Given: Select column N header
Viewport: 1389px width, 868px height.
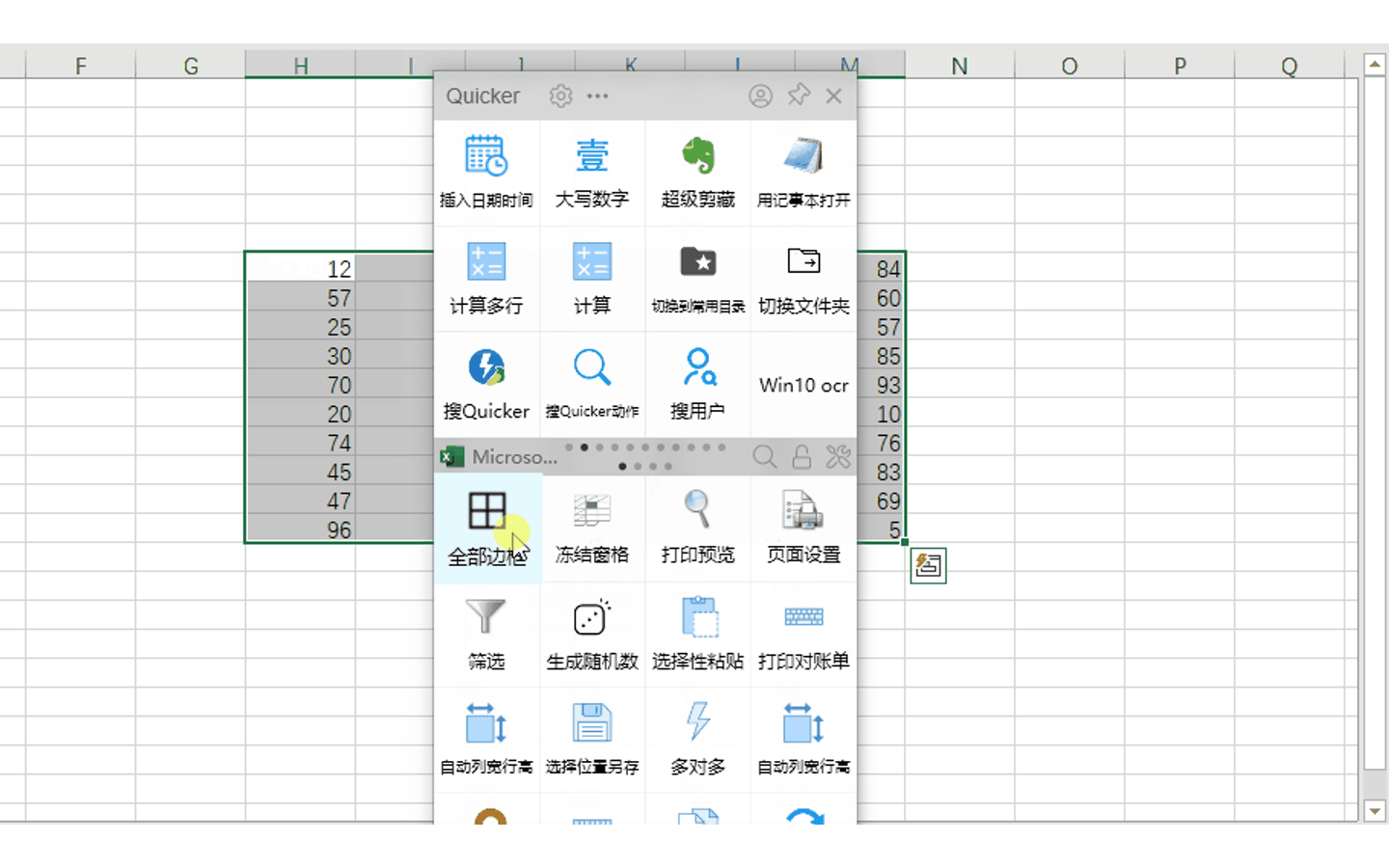Looking at the screenshot, I should click(959, 66).
